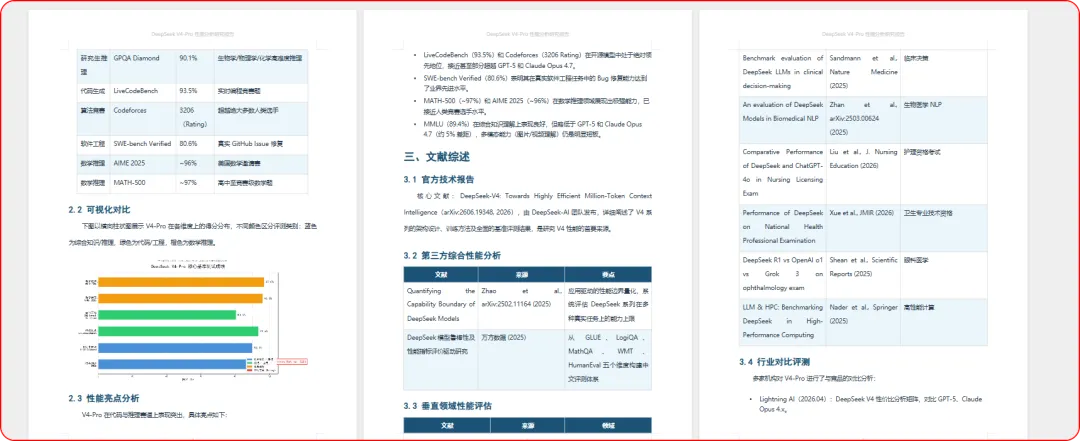Click the '3.4 行业对比评测' heading
This screenshot has width=1080, height=441.
click(x=774, y=362)
